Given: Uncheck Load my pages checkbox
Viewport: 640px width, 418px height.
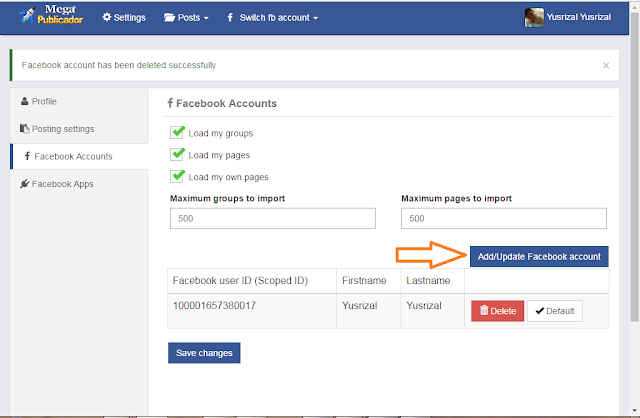Looking at the screenshot, I should coord(177,154).
